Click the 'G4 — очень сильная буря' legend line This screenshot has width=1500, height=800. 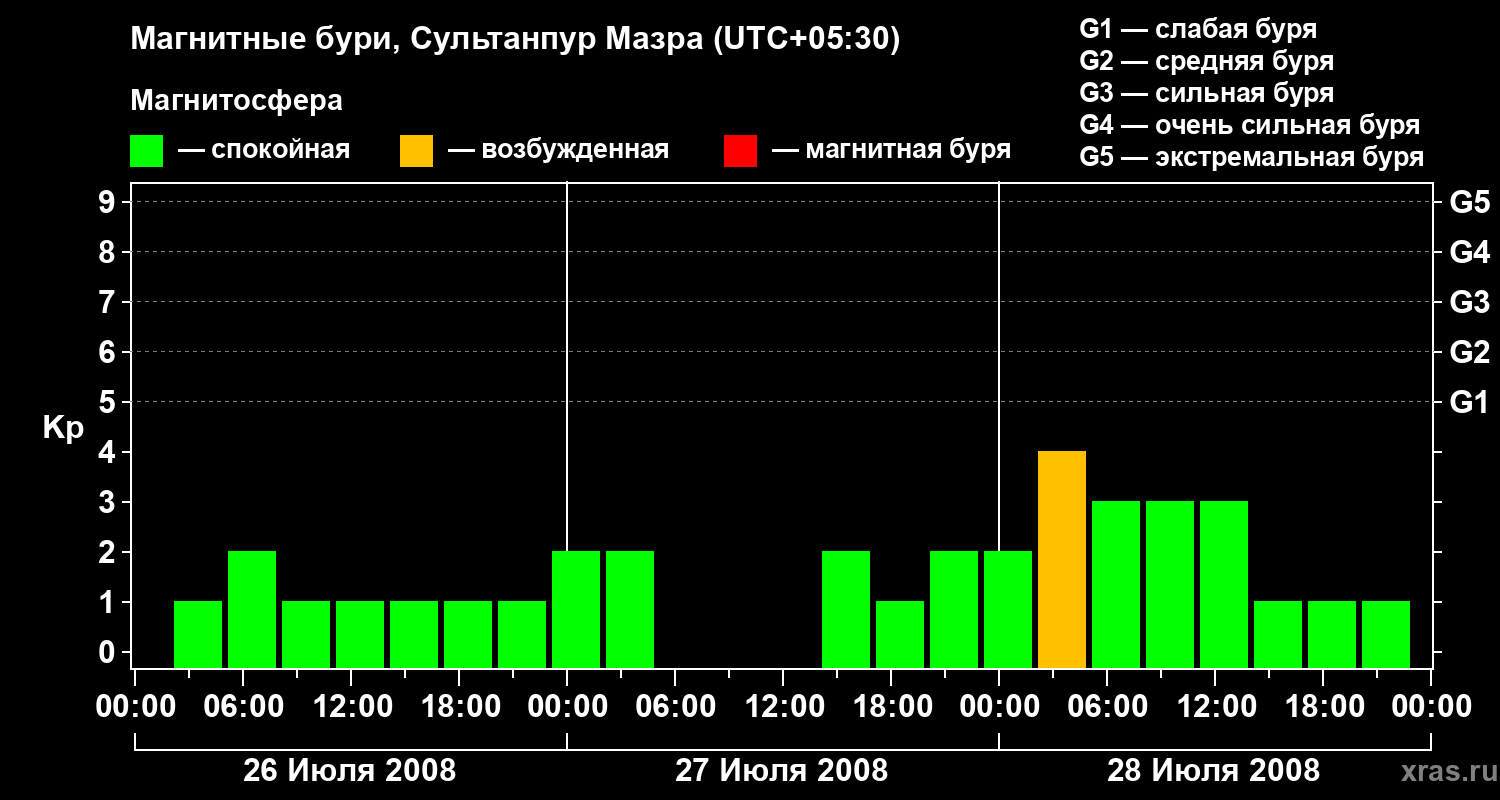(x=1250, y=125)
